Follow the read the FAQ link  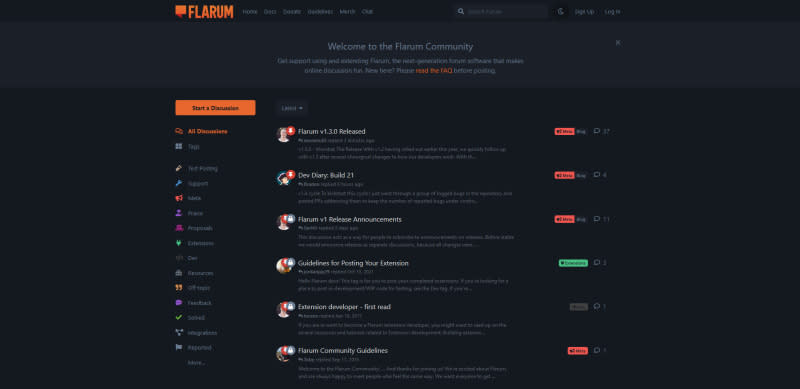(x=434, y=71)
